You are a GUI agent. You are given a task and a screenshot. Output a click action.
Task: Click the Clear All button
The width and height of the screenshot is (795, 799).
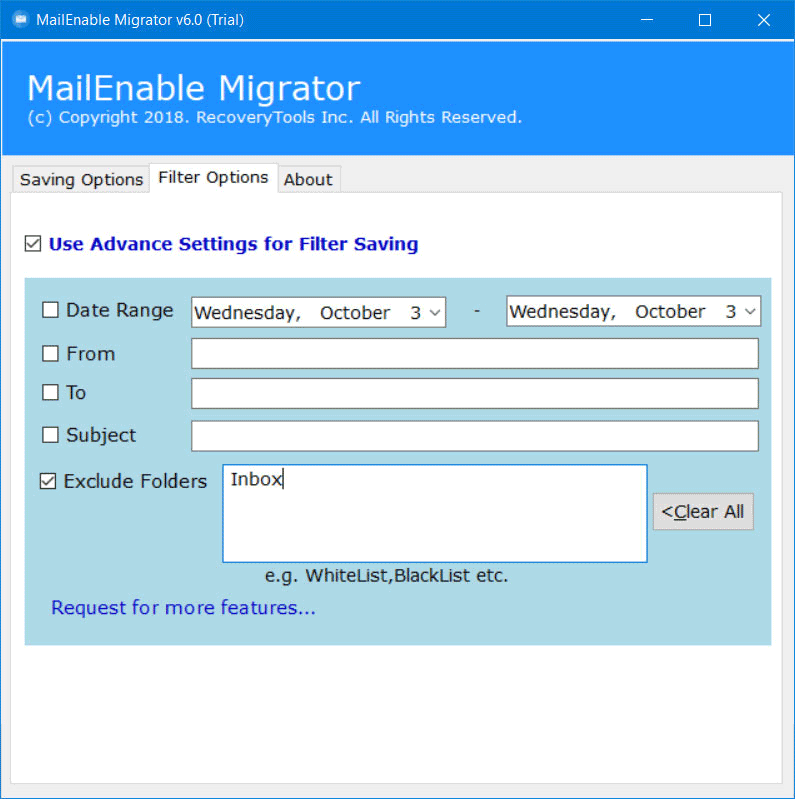click(703, 512)
